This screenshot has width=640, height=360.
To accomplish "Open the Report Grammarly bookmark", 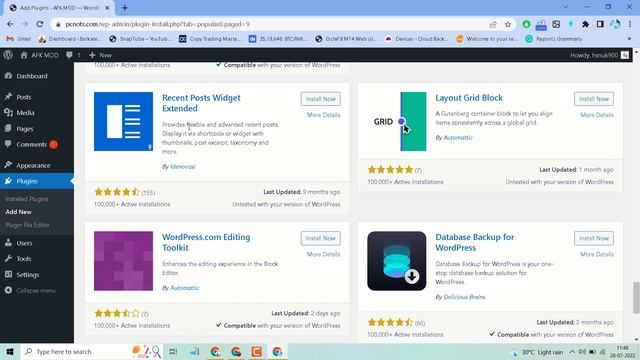I will (554, 39).
